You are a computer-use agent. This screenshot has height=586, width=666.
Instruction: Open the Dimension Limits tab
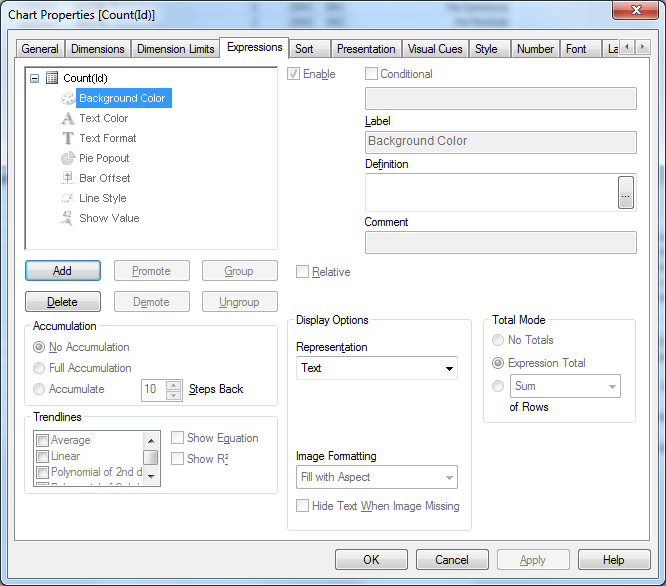point(175,49)
